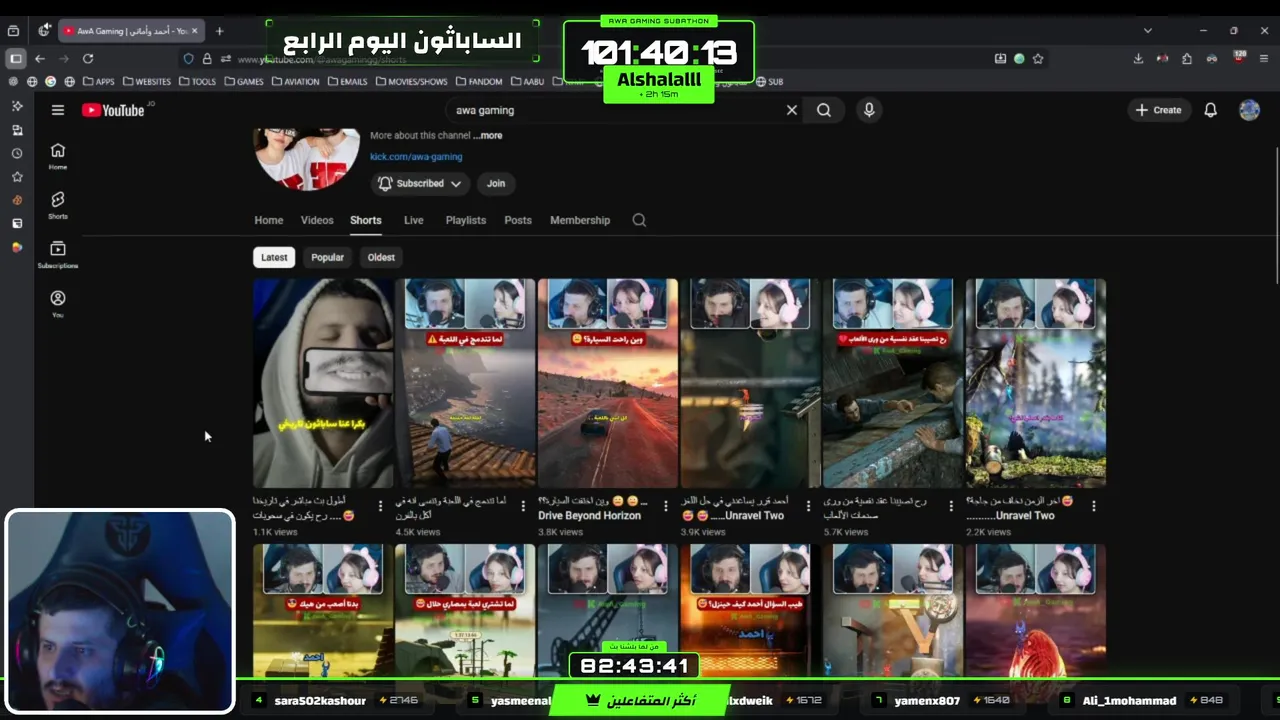The height and width of the screenshot is (720, 1280).
Task: Open the browser application menu
Action: click(x=1265, y=59)
